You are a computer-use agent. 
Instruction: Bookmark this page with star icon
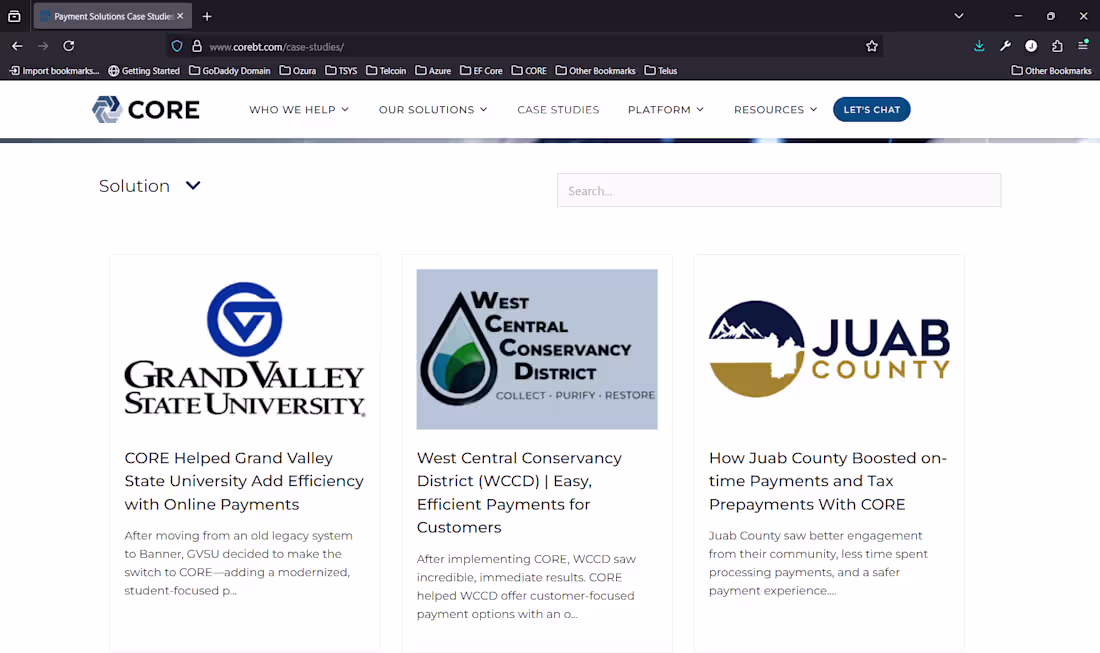[872, 46]
